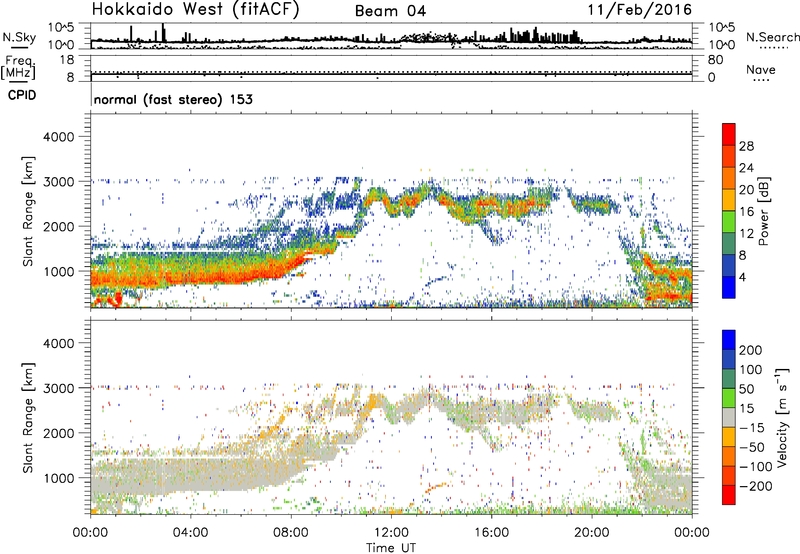Click the "Hokkaido West (fitACF)" plot title
This screenshot has height=554, width=800.
(x=195, y=10)
